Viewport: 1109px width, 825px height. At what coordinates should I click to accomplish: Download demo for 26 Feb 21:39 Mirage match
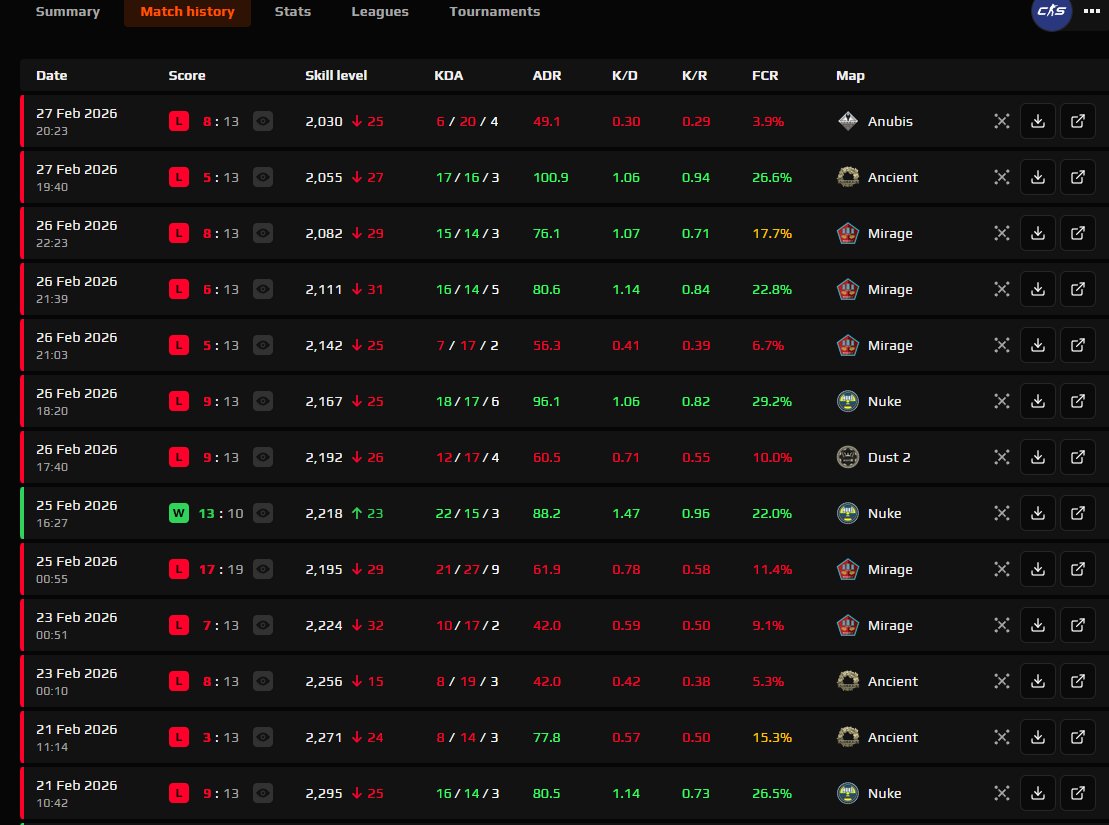(1038, 289)
